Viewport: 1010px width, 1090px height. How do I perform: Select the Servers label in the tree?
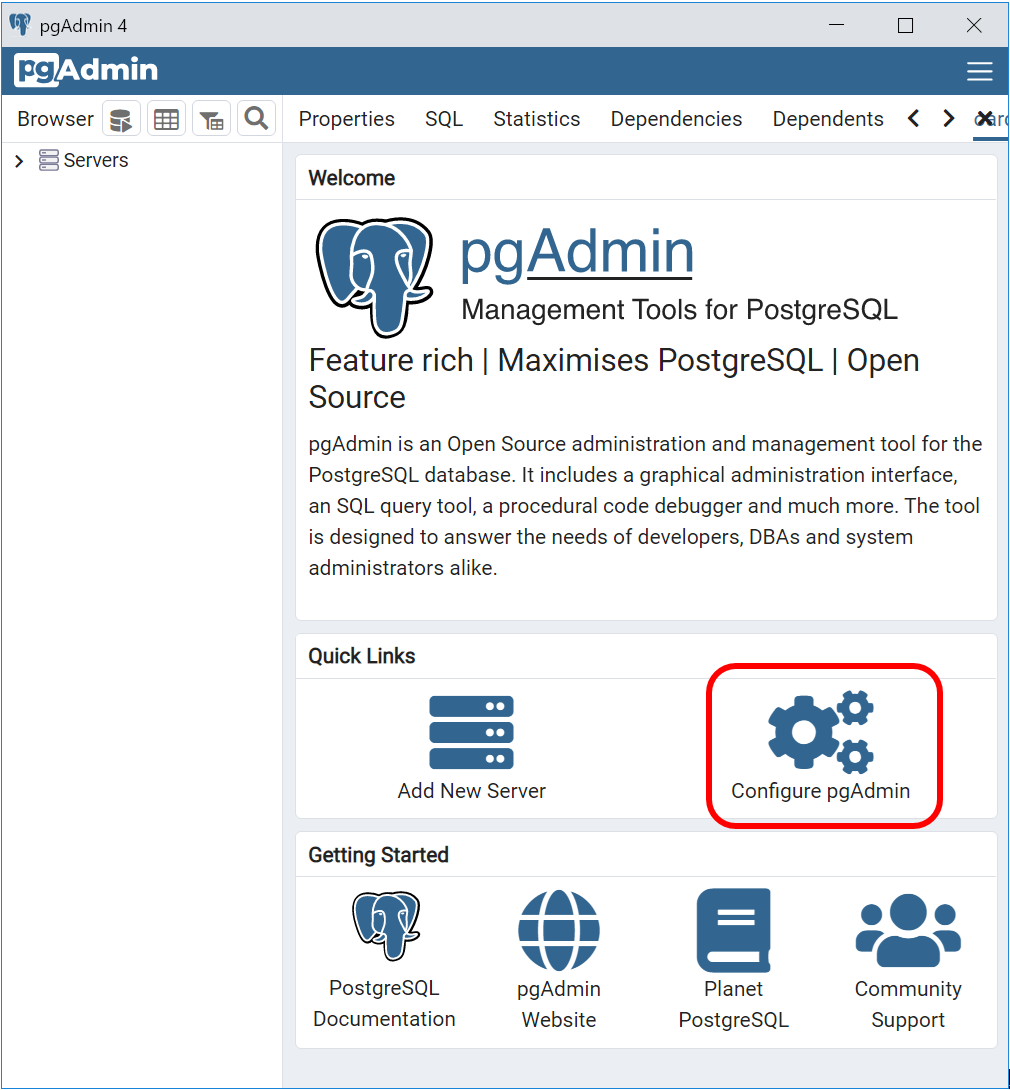[96, 161]
